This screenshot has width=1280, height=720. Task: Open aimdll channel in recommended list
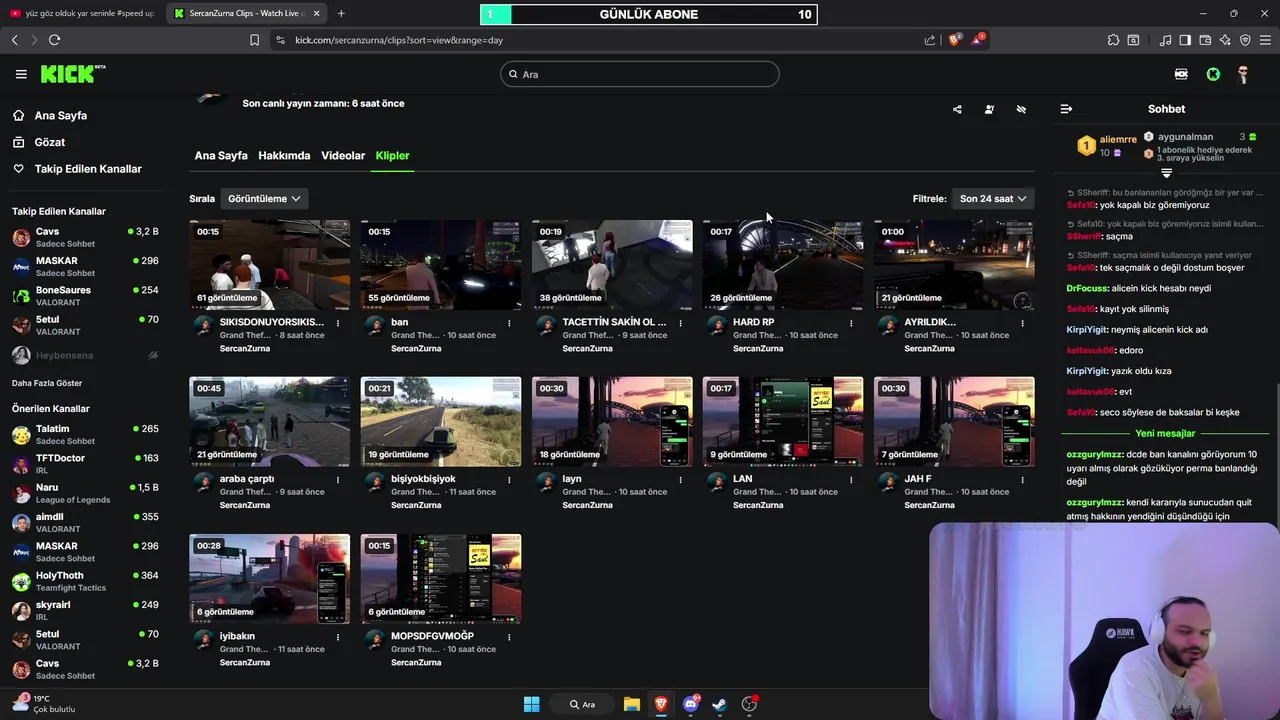pos(85,522)
